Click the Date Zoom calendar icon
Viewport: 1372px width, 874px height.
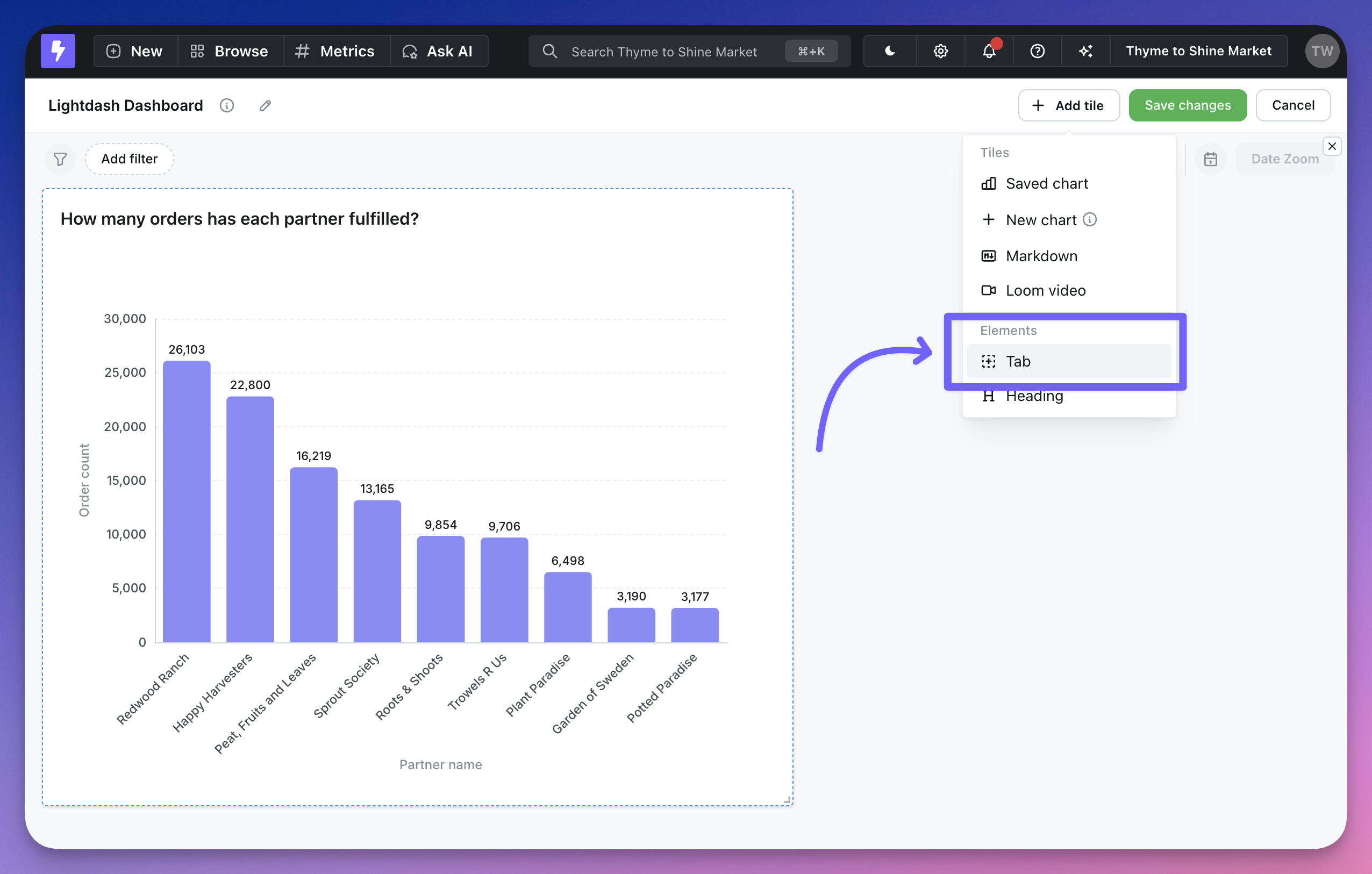pyautogui.click(x=1210, y=159)
